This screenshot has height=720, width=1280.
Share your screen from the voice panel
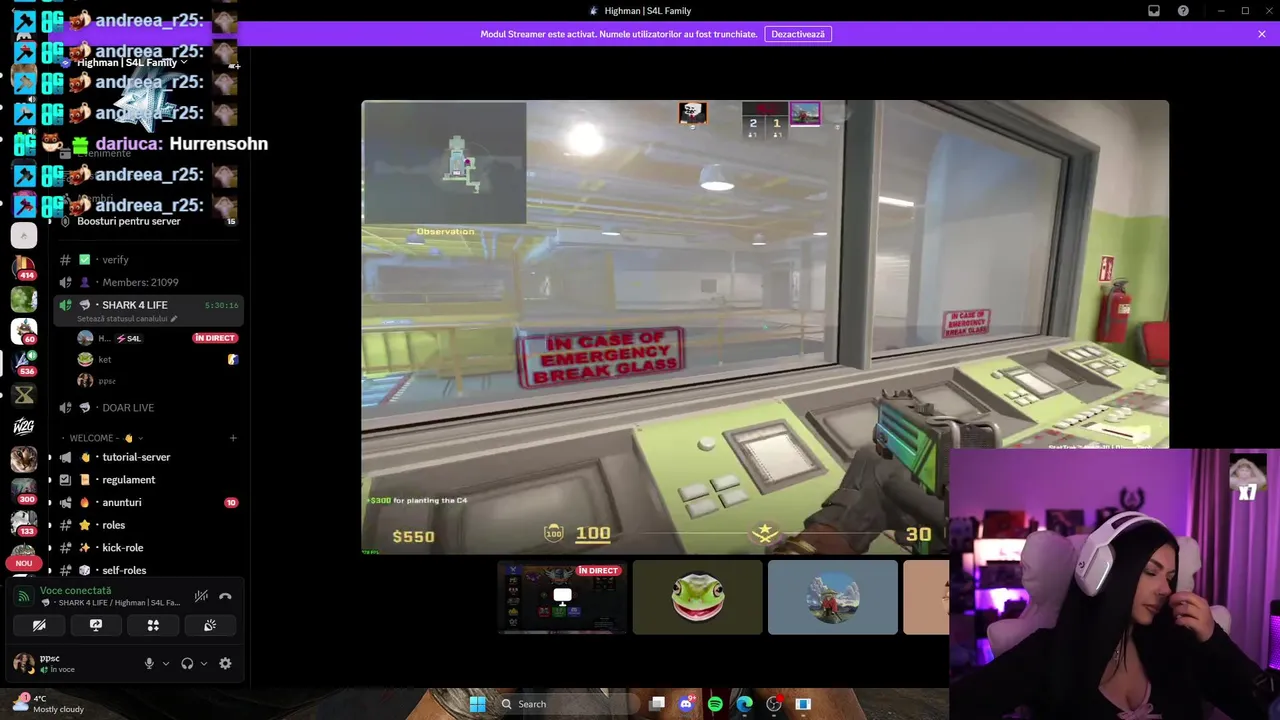(x=96, y=625)
